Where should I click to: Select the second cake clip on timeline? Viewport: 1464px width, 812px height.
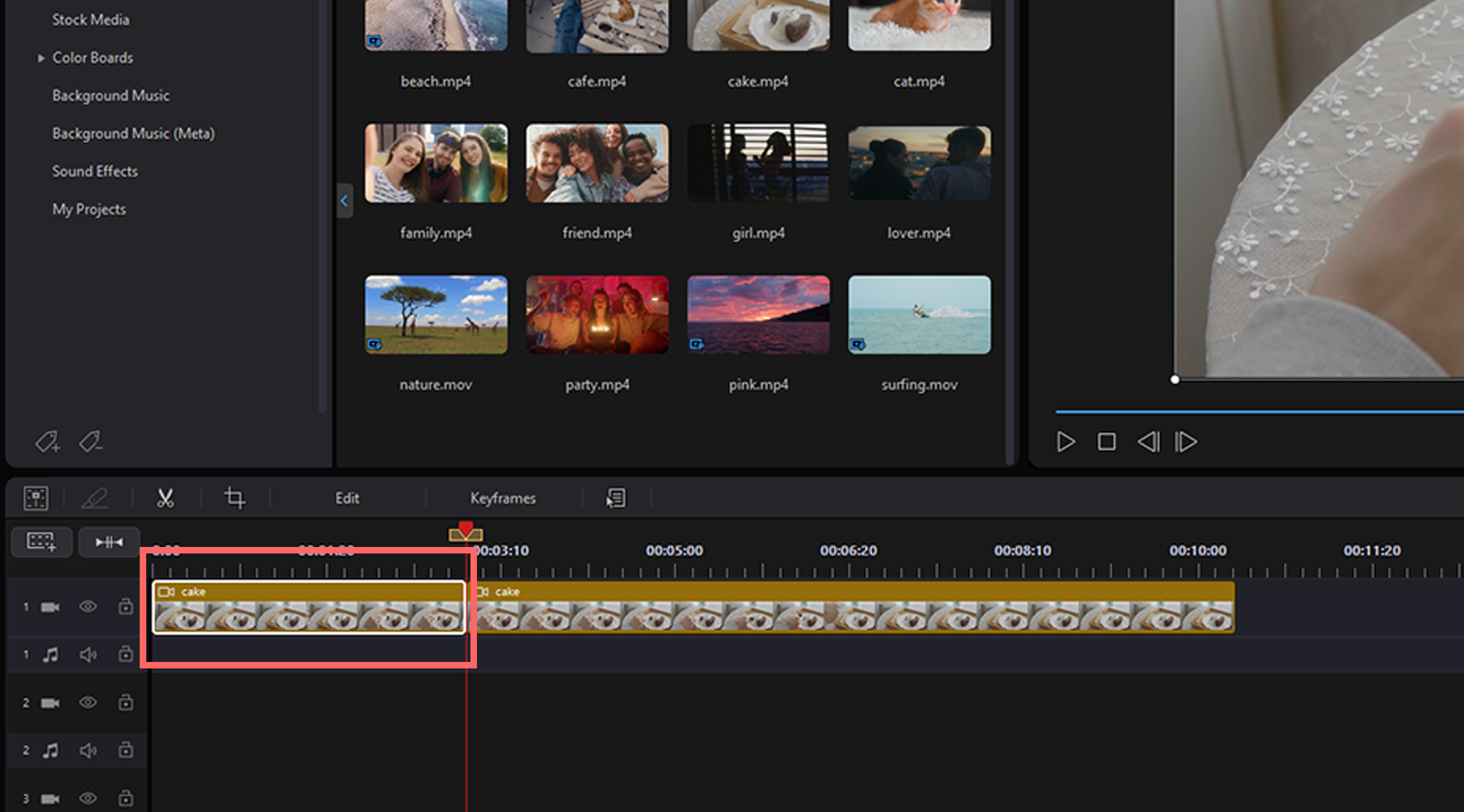(853, 607)
